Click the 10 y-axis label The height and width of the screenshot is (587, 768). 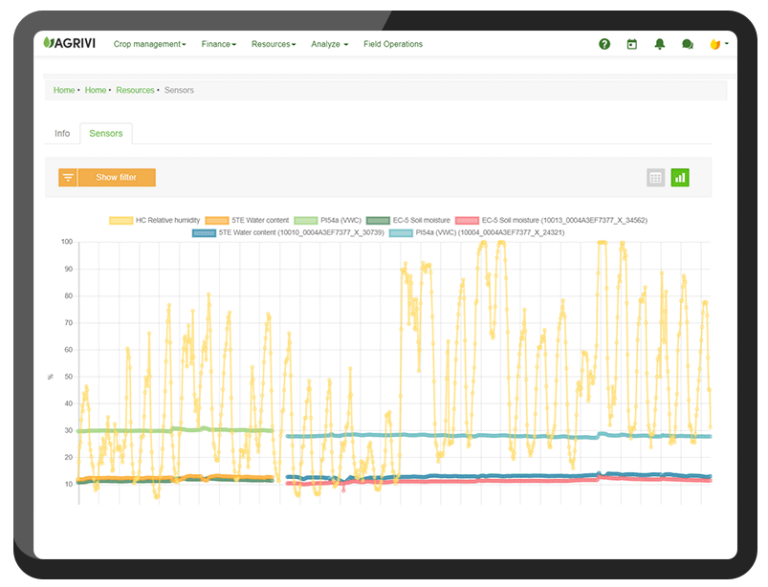(x=69, y=484)
